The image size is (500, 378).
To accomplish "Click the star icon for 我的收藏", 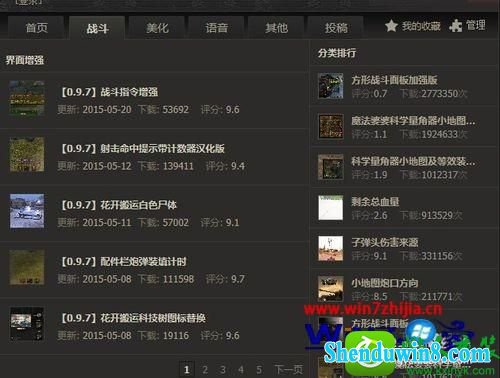I will tap(391, 26).
